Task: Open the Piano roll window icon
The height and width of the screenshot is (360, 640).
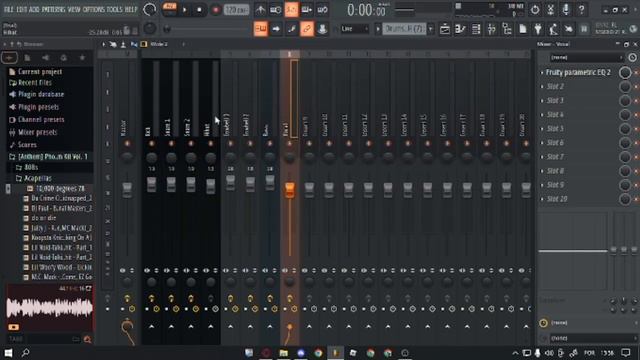Action: (x=460, y=29)
